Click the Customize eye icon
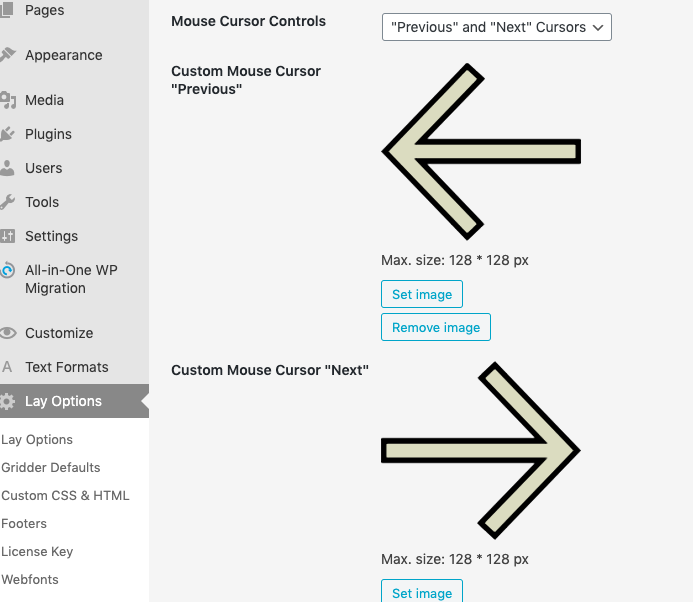Screen dimensions: 693x602 point(8,333)
